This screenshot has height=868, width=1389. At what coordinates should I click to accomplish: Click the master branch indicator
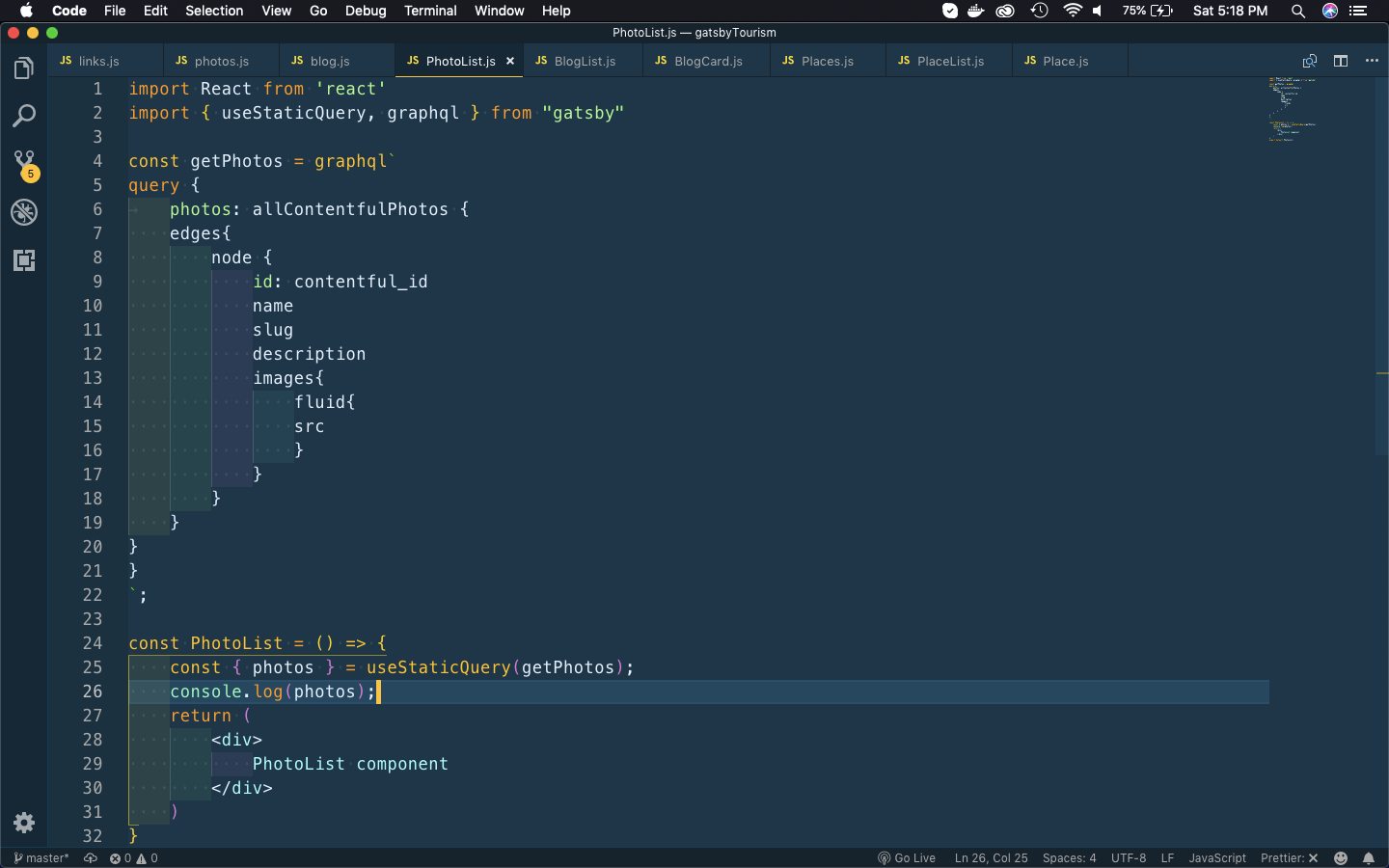coord(41,858)
